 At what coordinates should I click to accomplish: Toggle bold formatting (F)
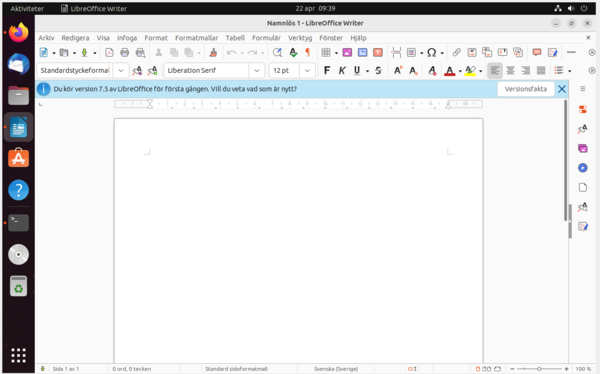(x=326, y=70)
